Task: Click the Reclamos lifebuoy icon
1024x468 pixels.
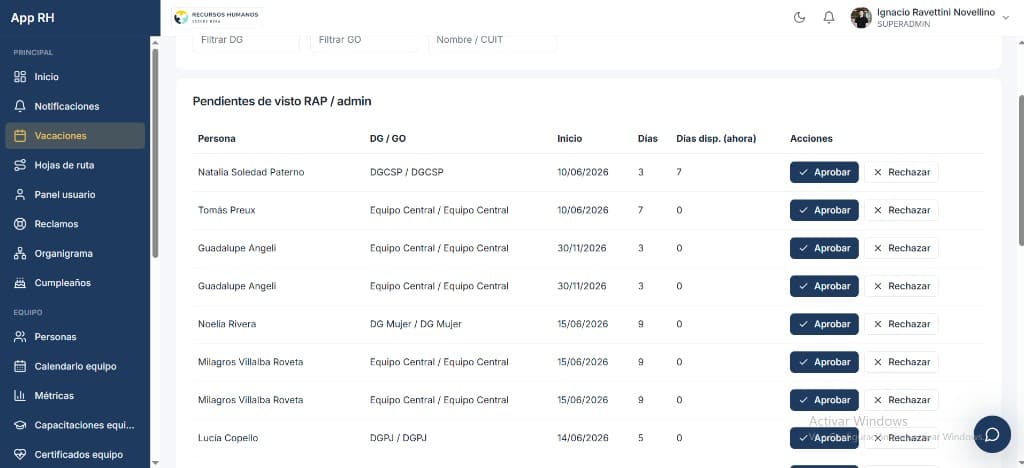Action: pos(20,224)
